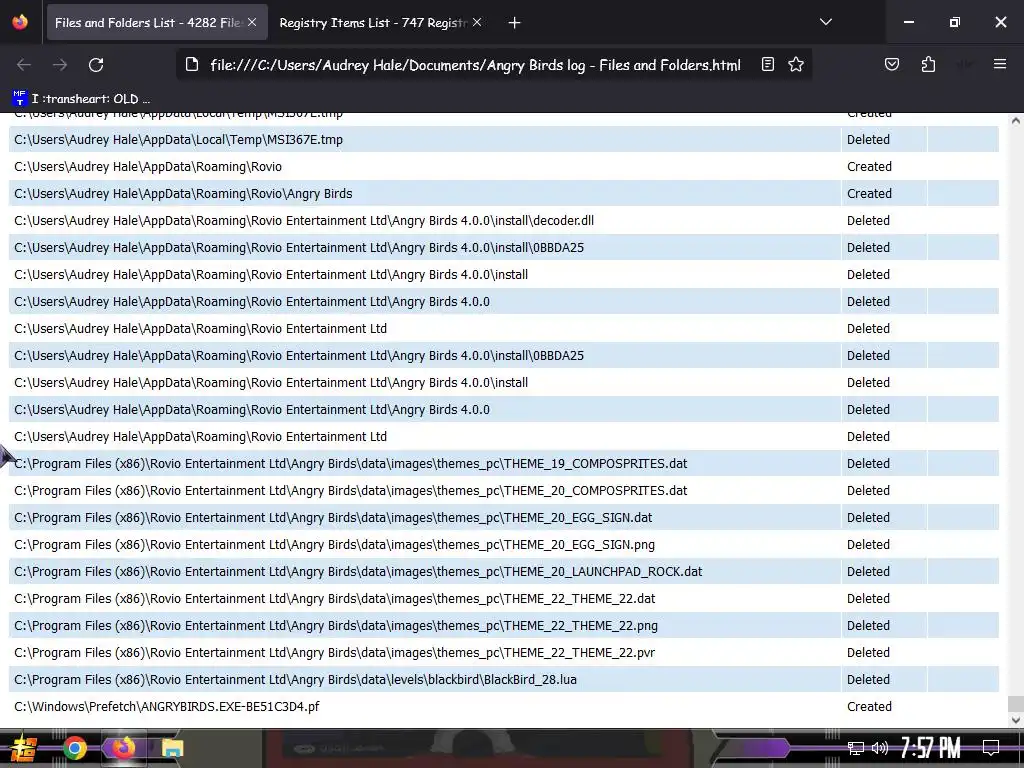Image resolution: width=1024 pixels, height=768 pixels.
Task: Select THEME_22_THEME_22.dat path
Action: pyautogui.click(x=334, y=599)
